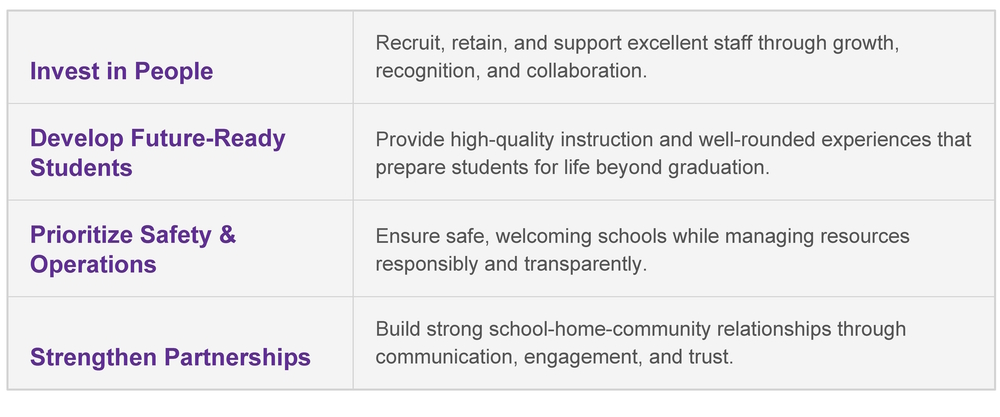This screenshot has width=1000, height=417.
Task: Click the "school-home-community" phrase
Action: pos(580,329)
